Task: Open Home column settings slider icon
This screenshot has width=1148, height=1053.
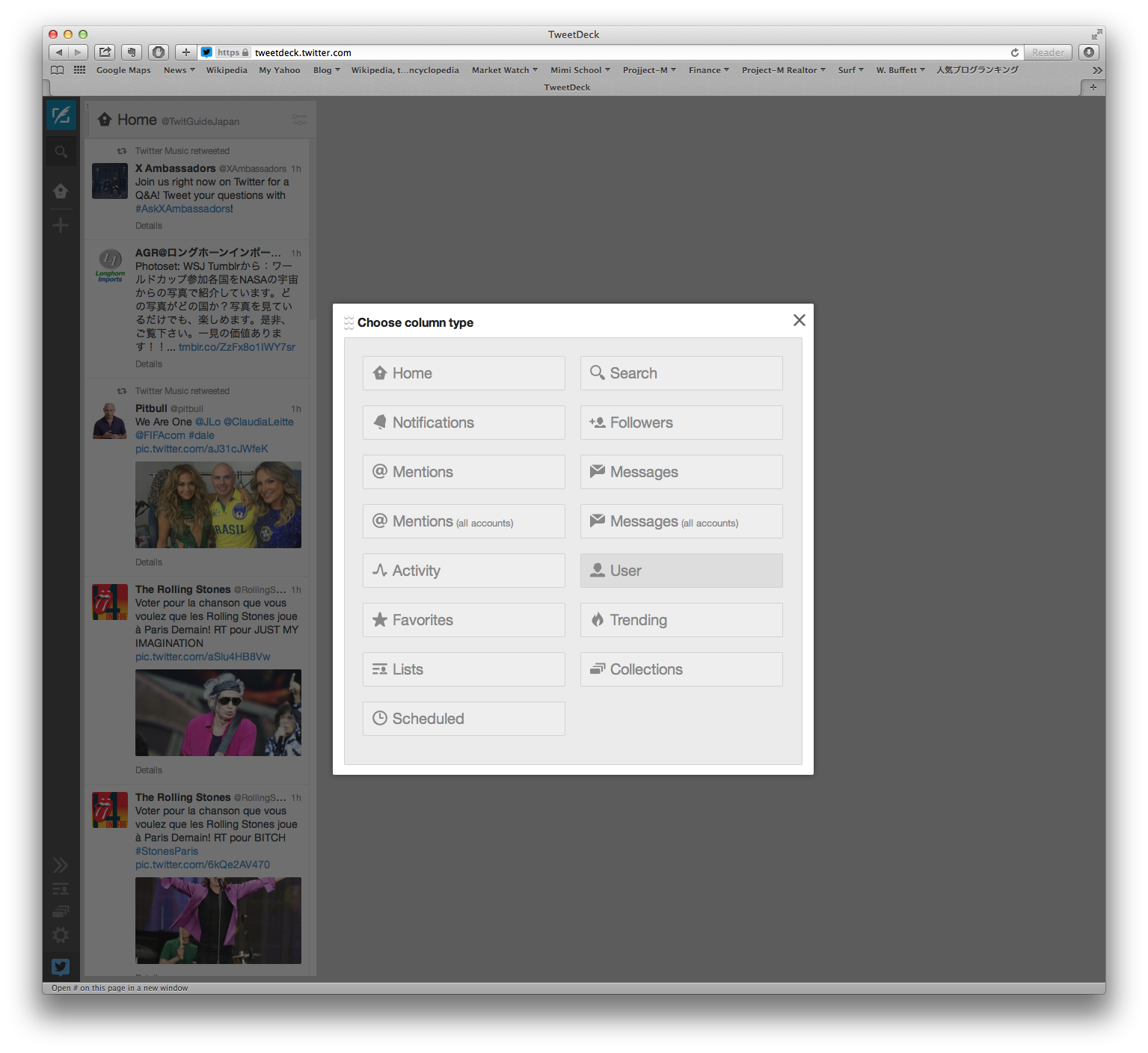Action: pos(299,120)
